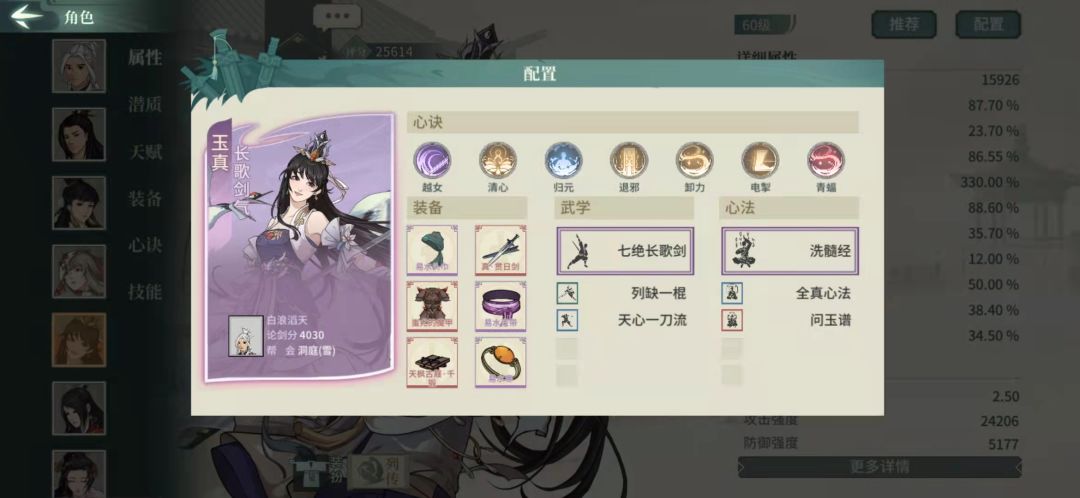
Task: Select the 归元 heart technique icon
Action: (x=563, y=160)
